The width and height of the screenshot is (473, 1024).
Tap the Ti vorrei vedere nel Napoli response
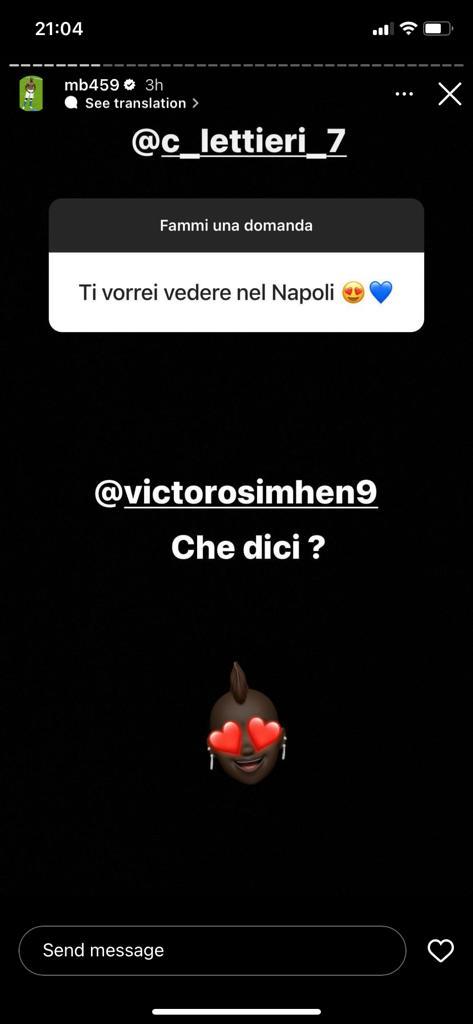[x=236, y=292]
